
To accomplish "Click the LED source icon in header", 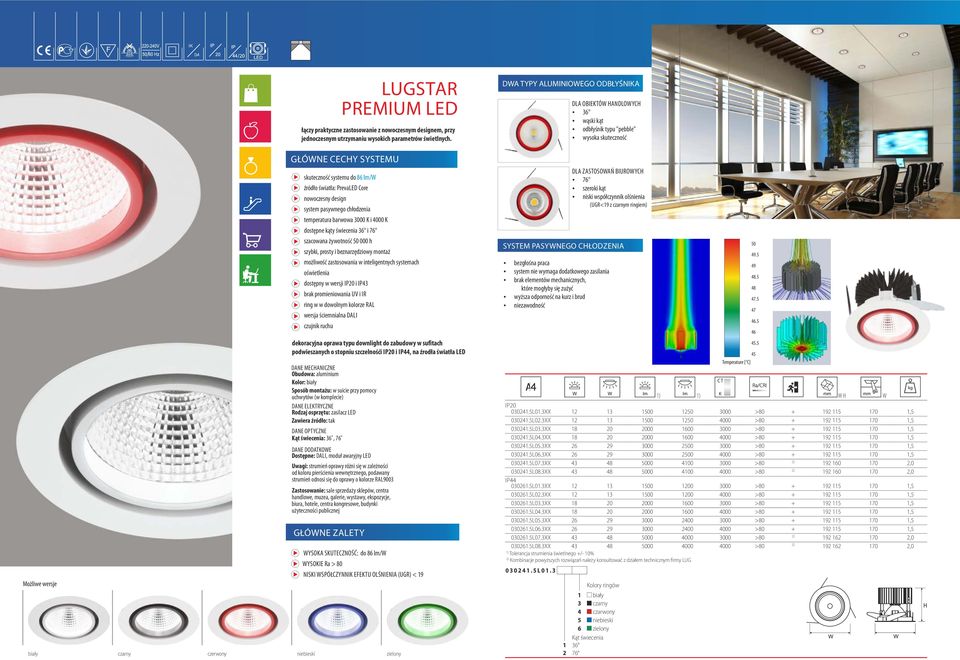I will (258, 50).
